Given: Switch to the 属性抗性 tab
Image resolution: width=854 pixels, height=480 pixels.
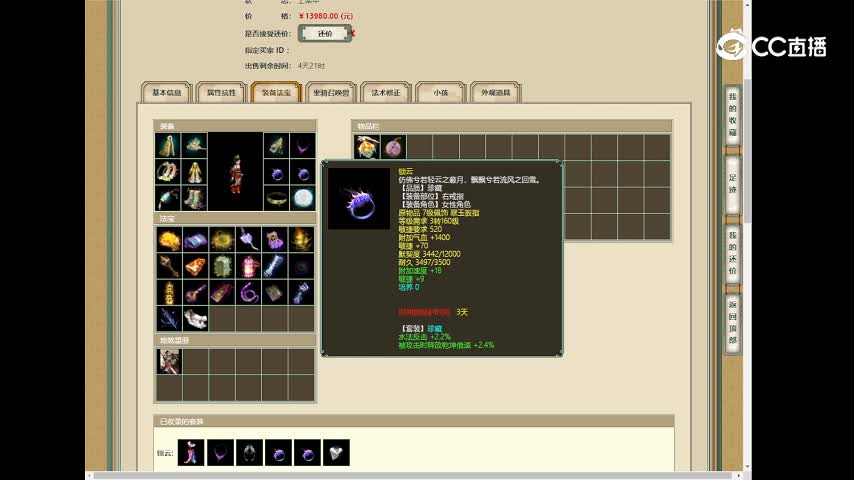Looking at the screenshot, I should (221, 93).
